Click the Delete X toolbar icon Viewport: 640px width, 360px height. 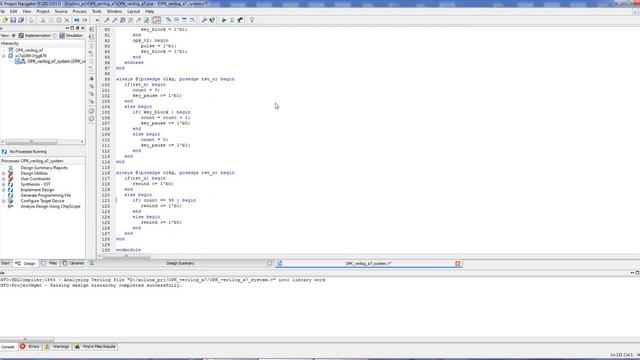coord(67,20)
